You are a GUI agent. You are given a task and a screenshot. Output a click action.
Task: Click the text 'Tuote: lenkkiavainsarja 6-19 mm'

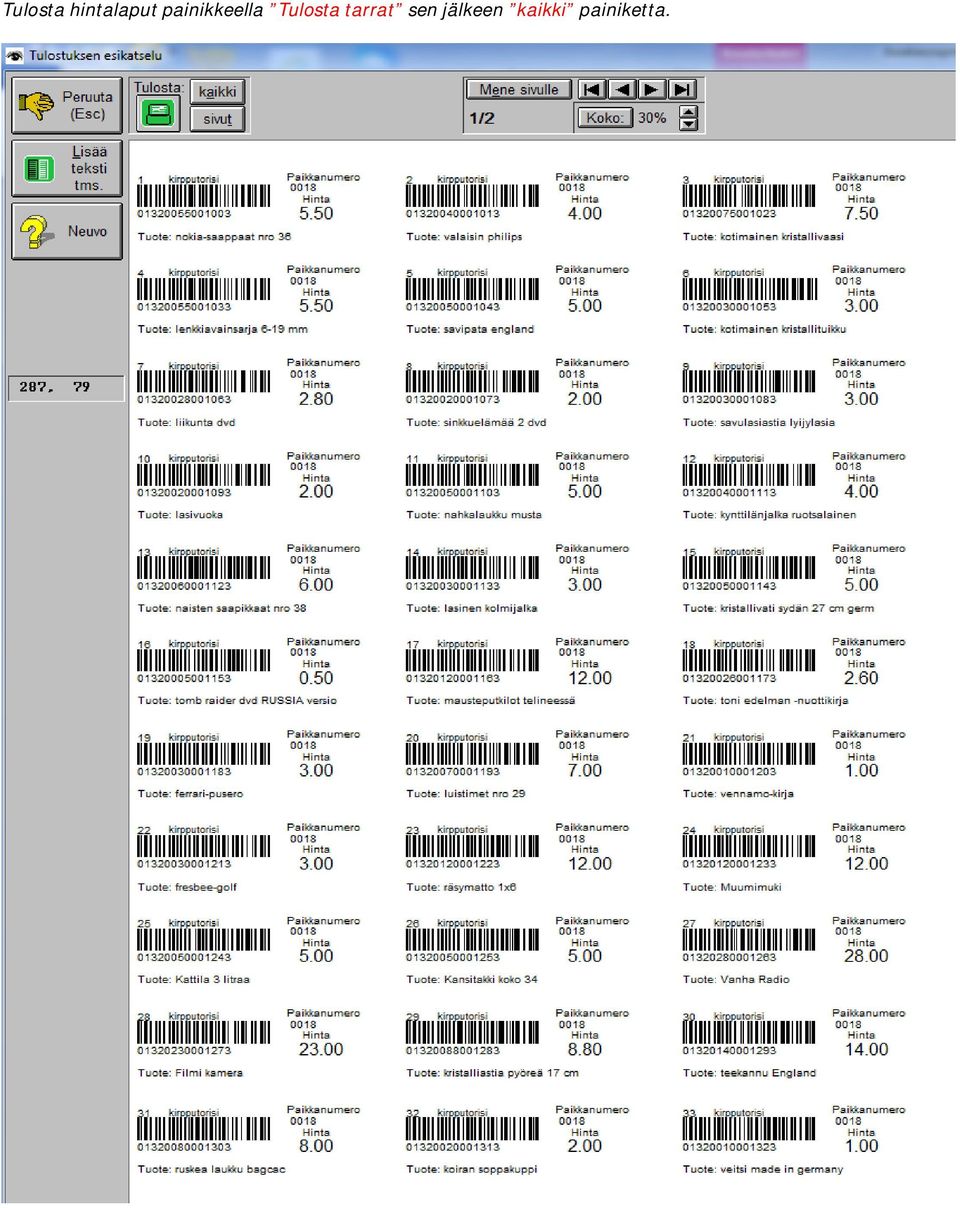[x=223, y=329]
